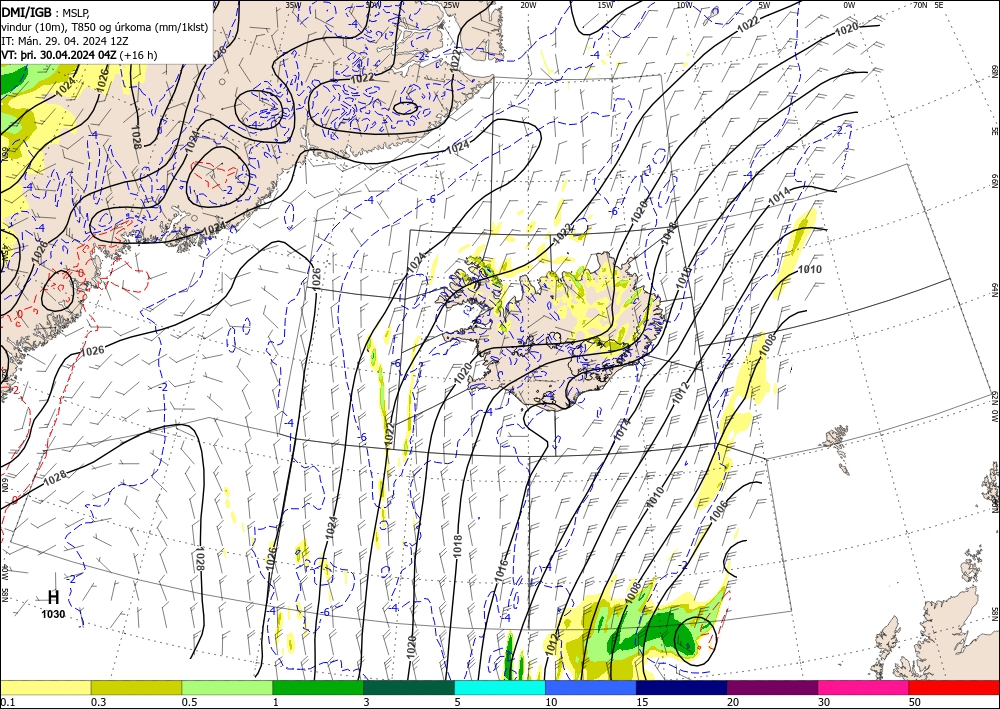Select the dark green 3 mm legend swatch
Screen dimensions: 1000x709
409,687
